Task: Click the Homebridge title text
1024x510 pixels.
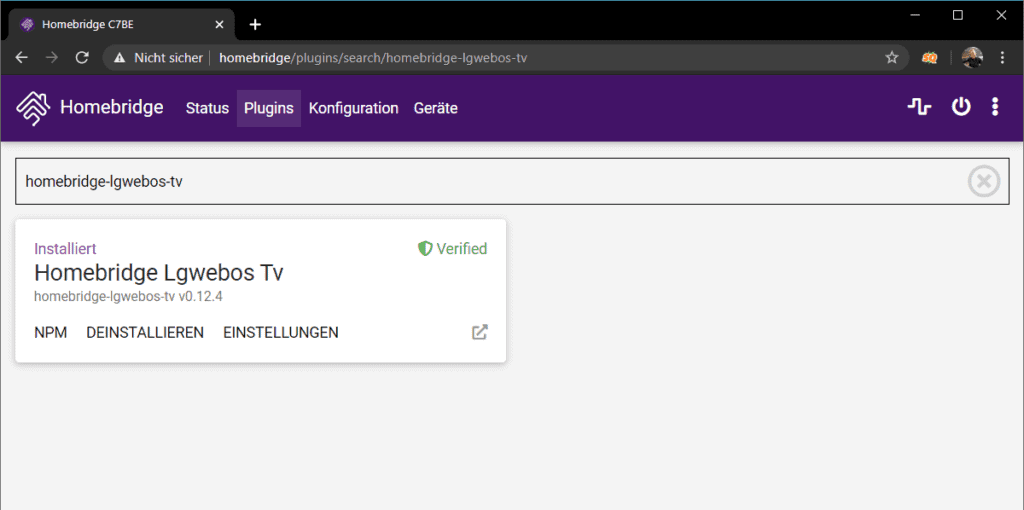Action: pos(112,107)
